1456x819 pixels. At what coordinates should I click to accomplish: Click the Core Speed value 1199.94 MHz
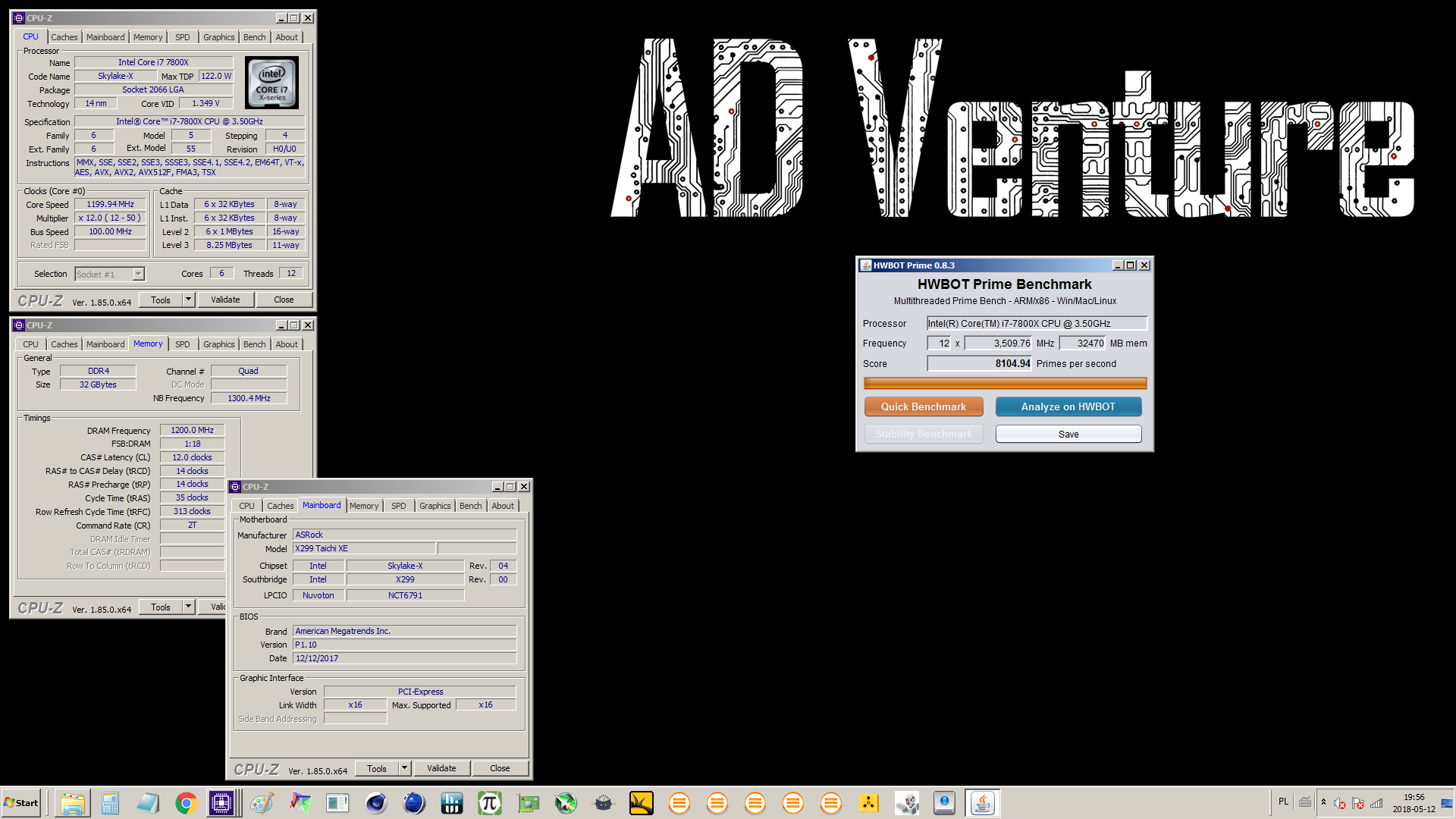pos(110,204)
